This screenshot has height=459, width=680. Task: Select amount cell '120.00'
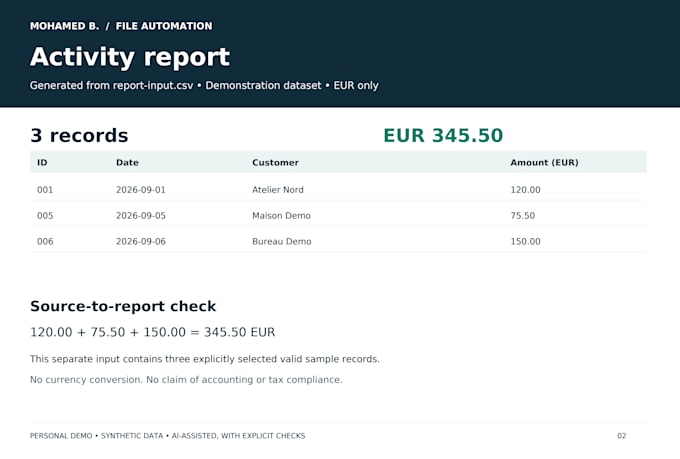click(x=525, y=190)
